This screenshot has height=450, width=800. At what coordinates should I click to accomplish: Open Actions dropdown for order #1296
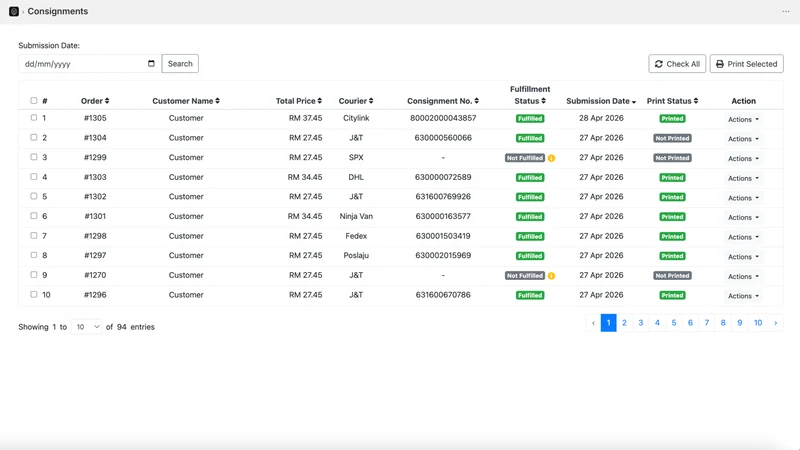[743, 296]
